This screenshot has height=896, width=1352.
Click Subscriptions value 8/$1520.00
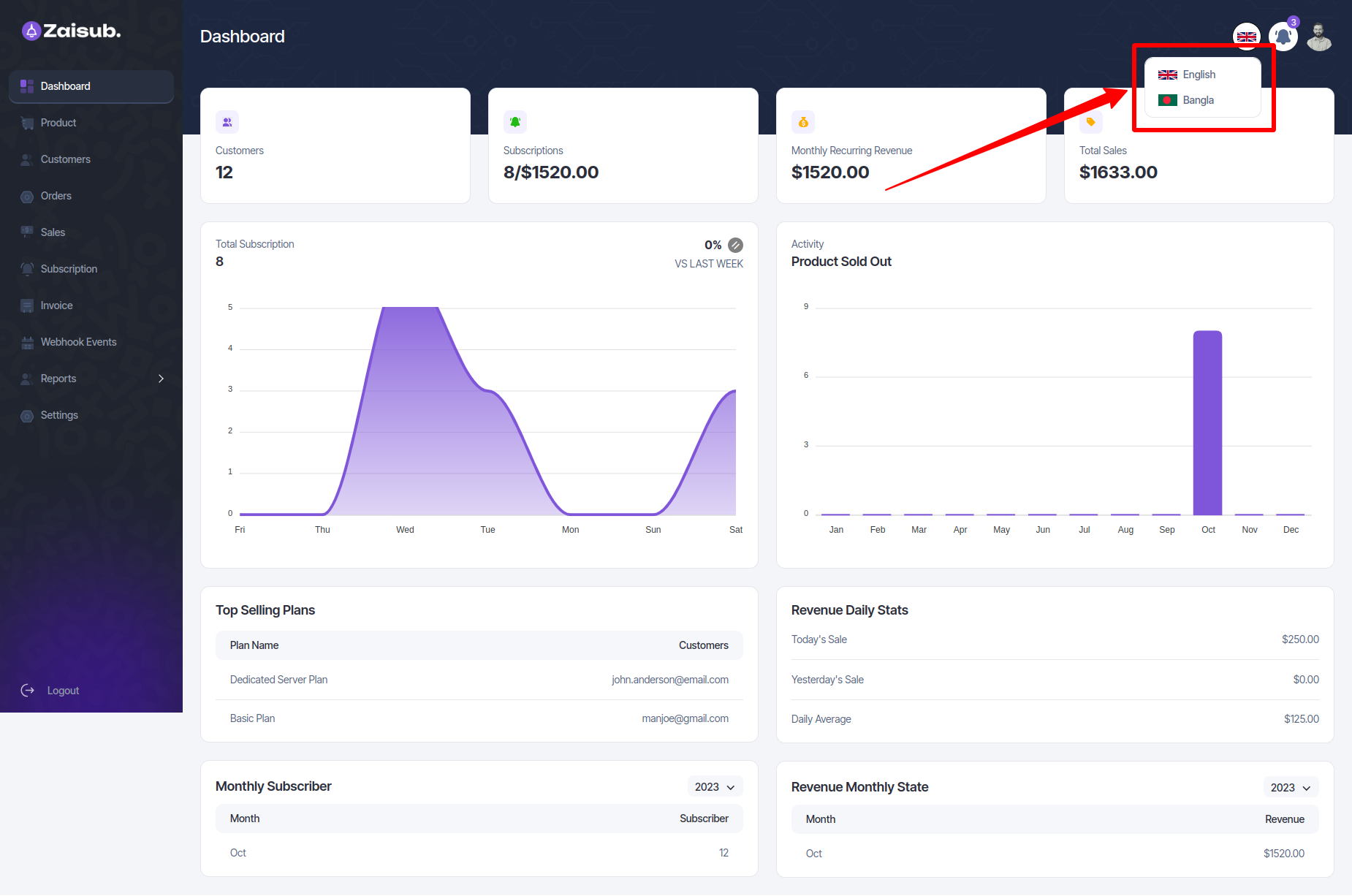click(551, 172)
